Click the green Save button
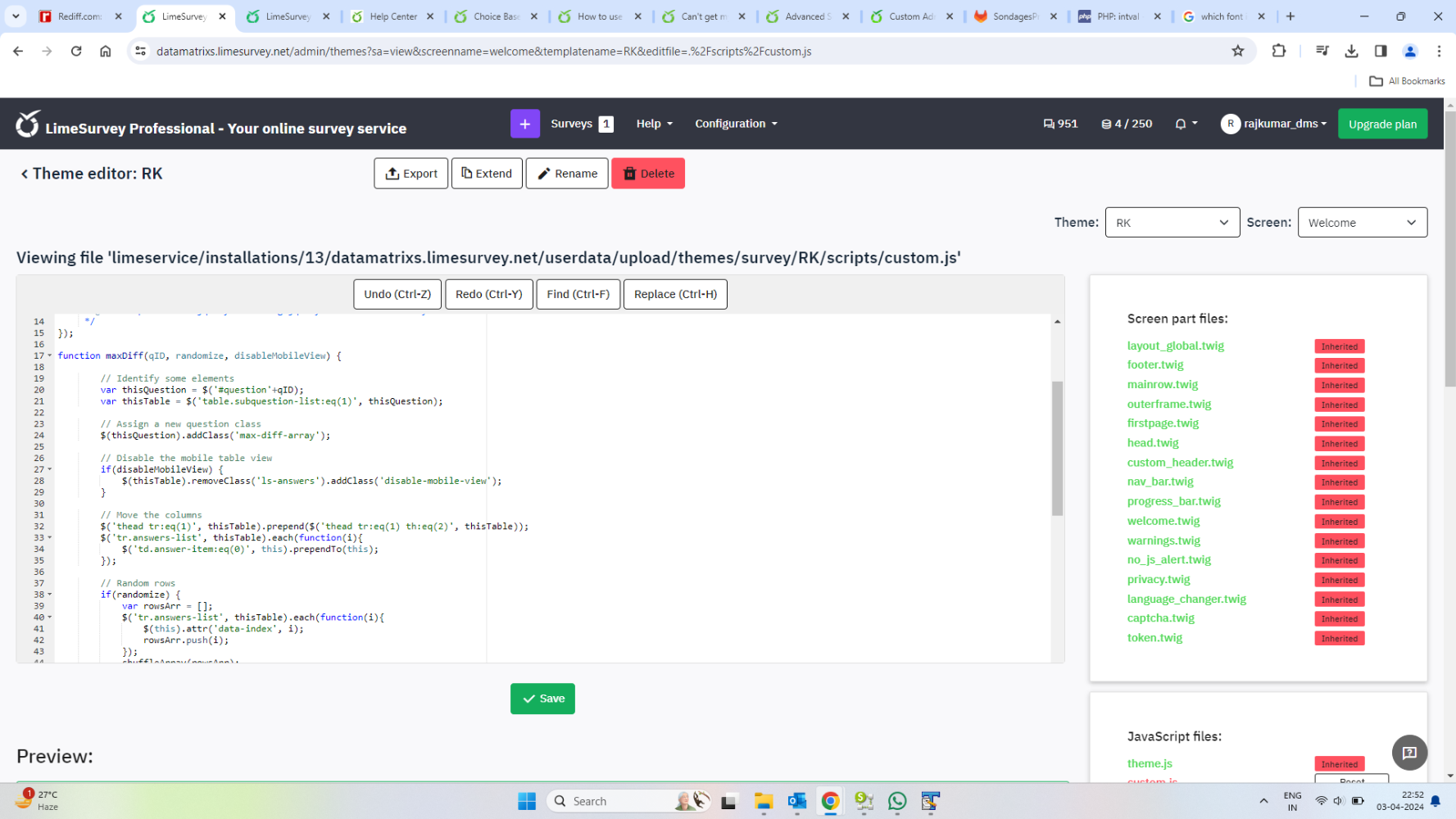 coord(542,699)
